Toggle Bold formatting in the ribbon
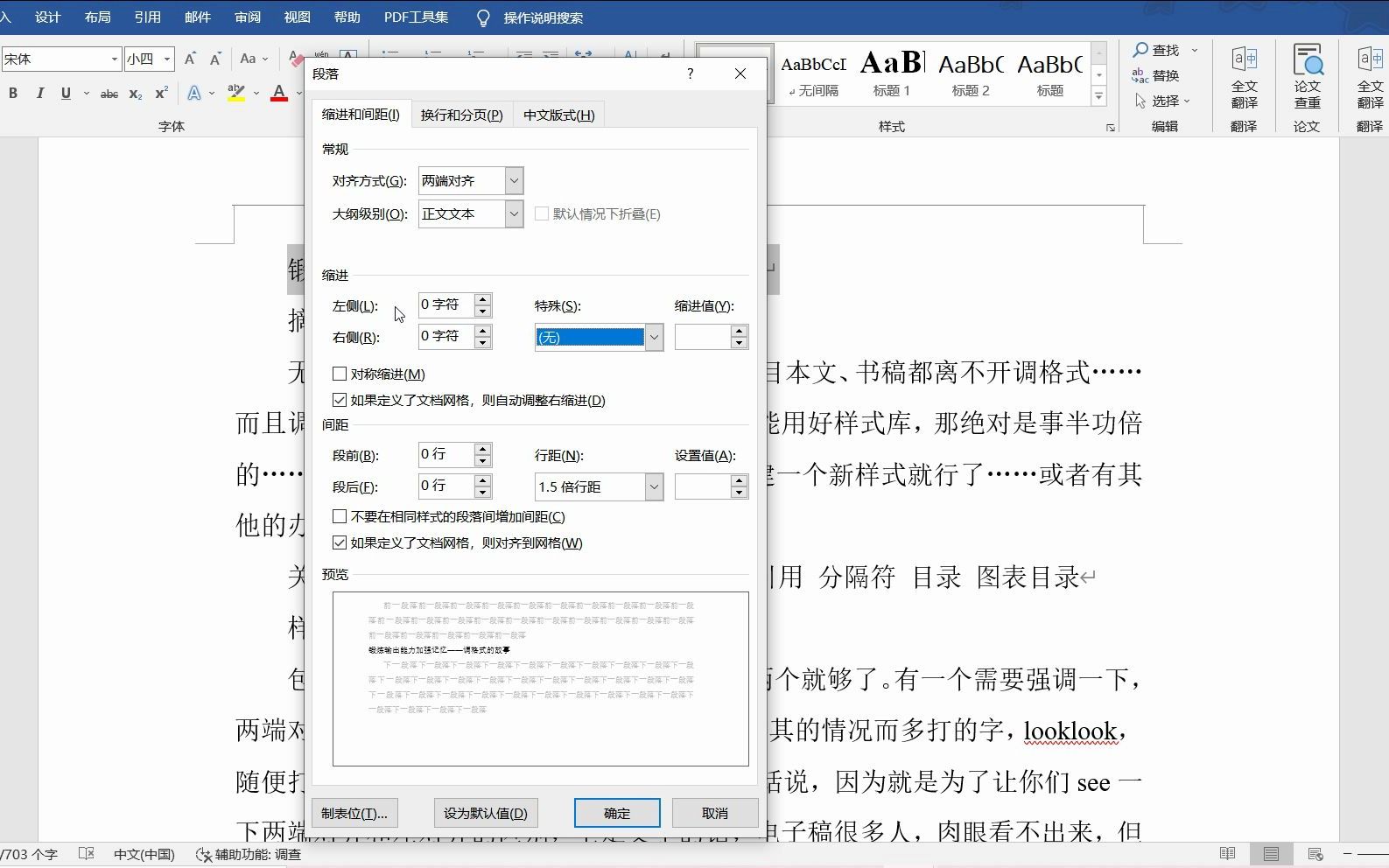Screen dimensions: 1389x868 pyautogui.click(x=13, y=94)
